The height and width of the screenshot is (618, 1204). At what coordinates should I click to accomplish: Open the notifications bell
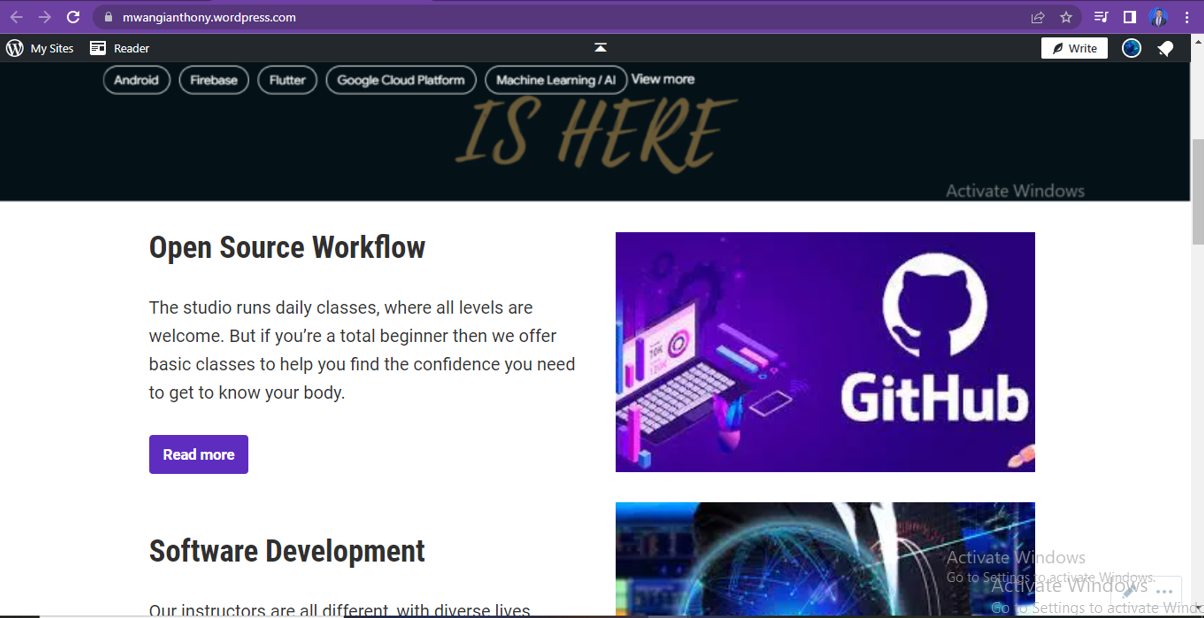pyautogui.click(x=1166, y=48)
